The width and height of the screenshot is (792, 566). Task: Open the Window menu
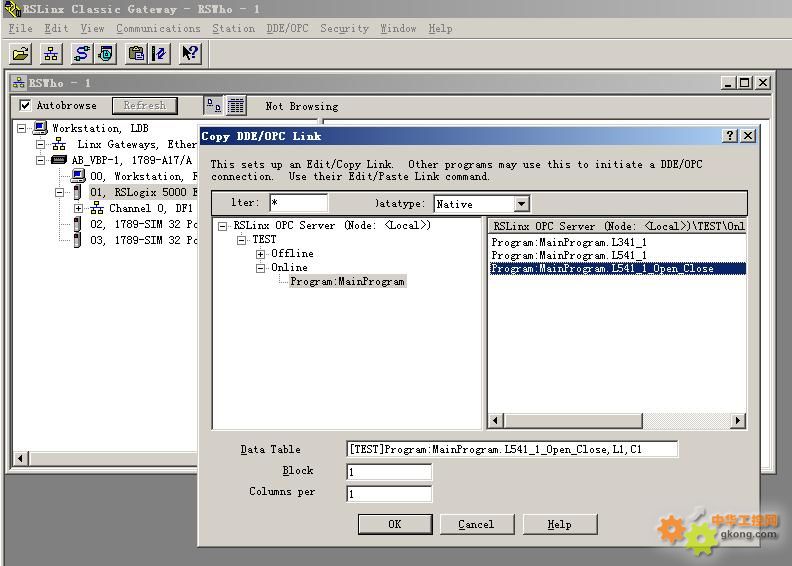[399, 28]
